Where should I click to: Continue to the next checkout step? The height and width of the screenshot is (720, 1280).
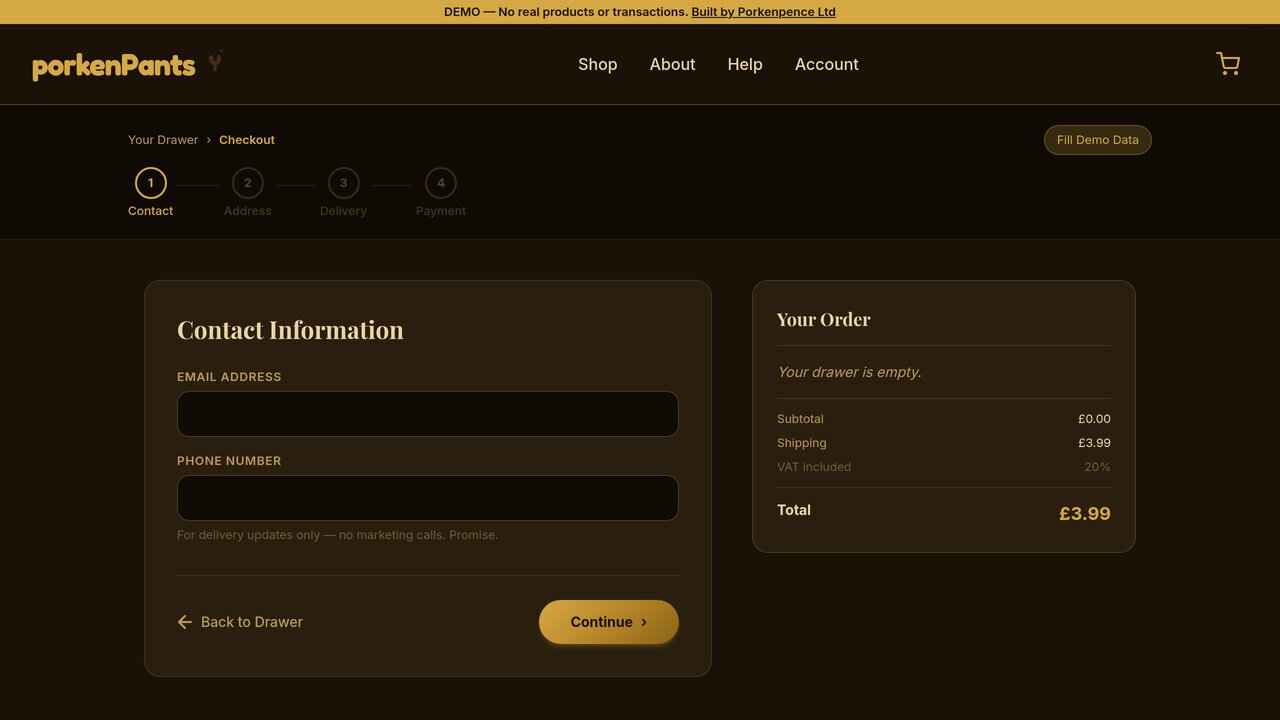609,622
